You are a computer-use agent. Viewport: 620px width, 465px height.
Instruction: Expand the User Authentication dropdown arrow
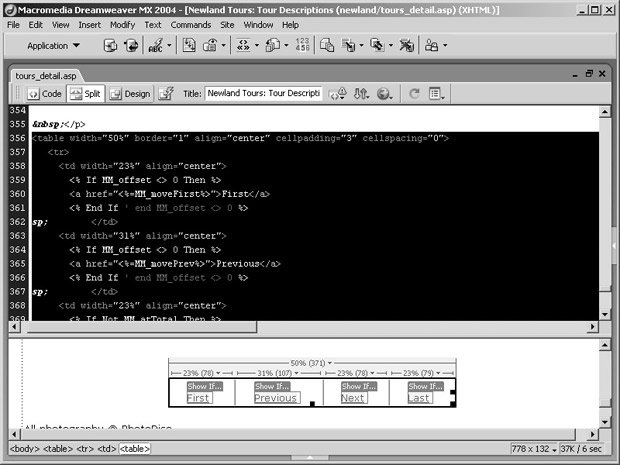pyautogui.click(x=445, y=45)
